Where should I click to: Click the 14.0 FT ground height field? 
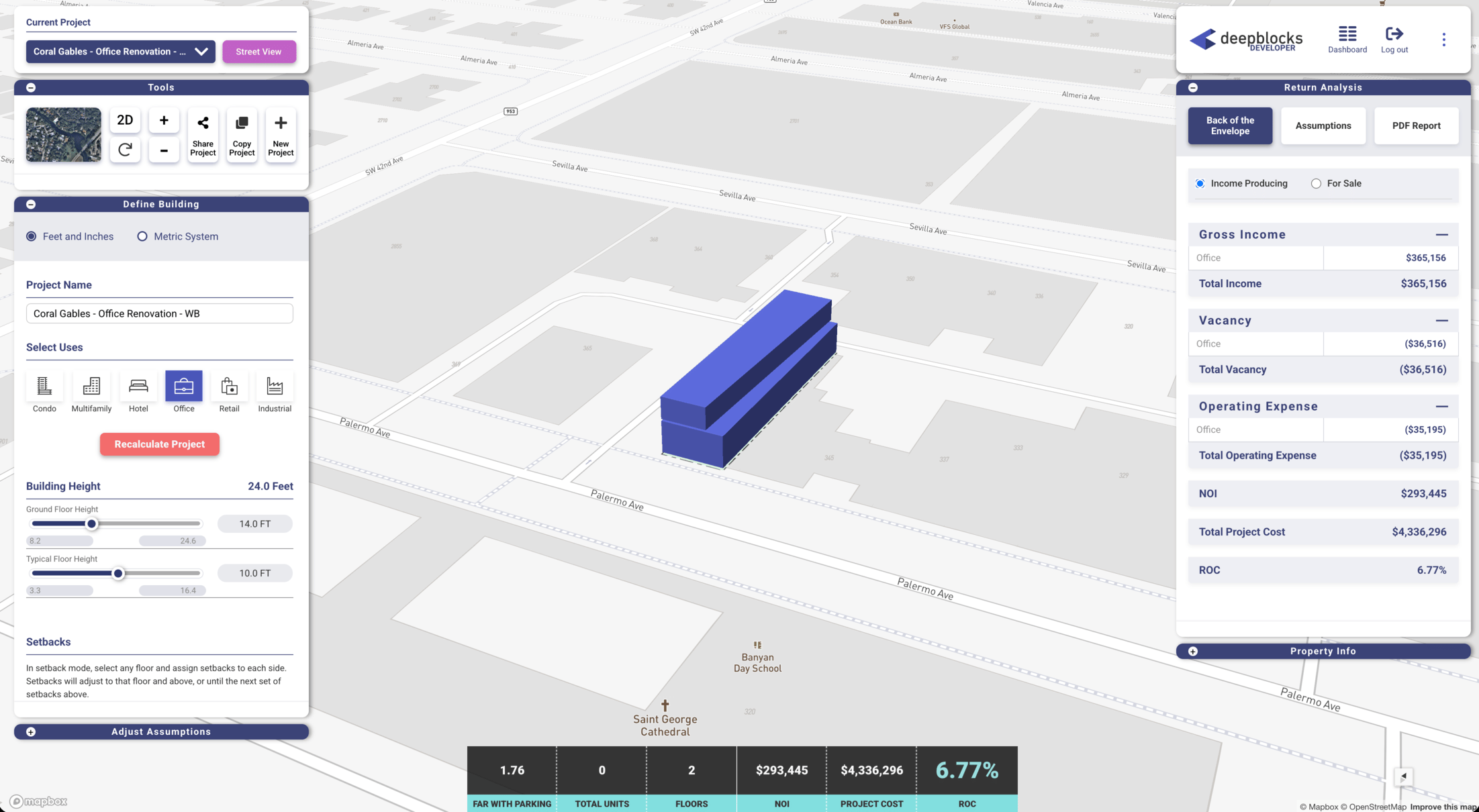[x=255, y=523]
